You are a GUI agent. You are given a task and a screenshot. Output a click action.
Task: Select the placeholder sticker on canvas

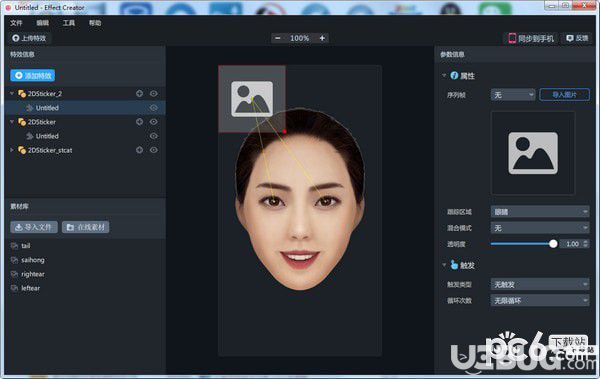pos(252,99)
